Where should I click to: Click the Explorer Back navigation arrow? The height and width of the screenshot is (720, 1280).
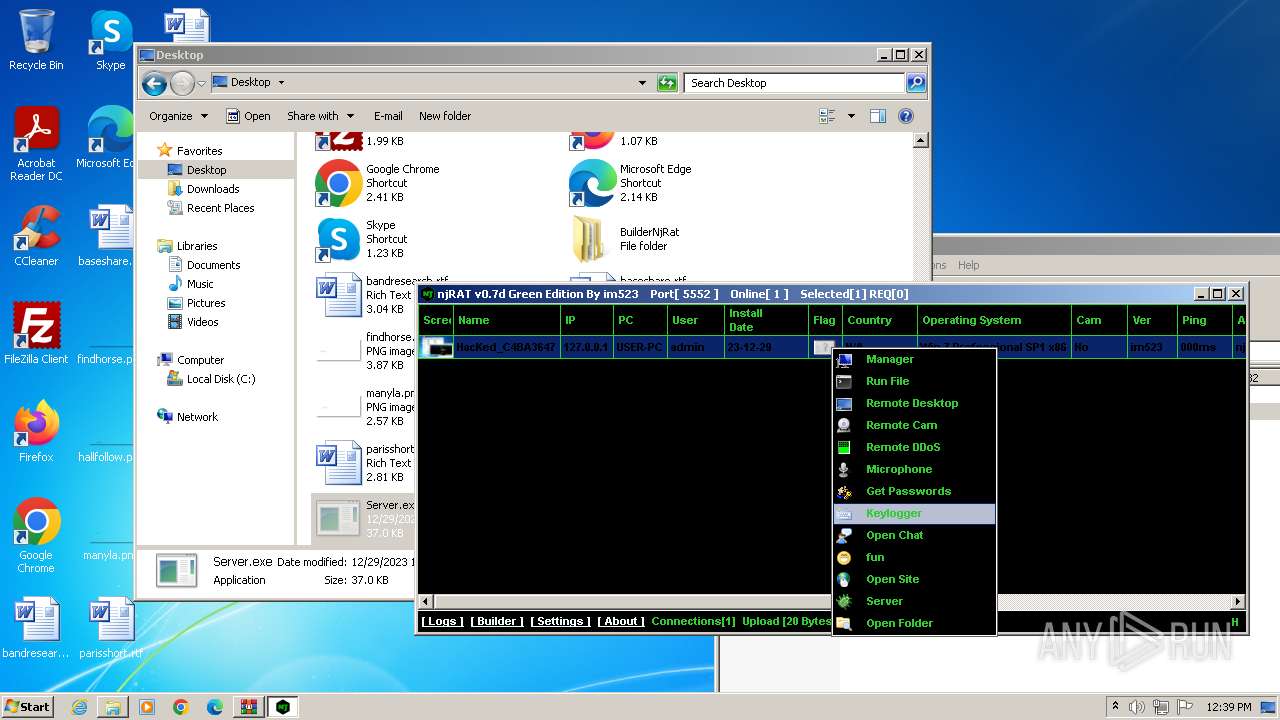point(154,83)
